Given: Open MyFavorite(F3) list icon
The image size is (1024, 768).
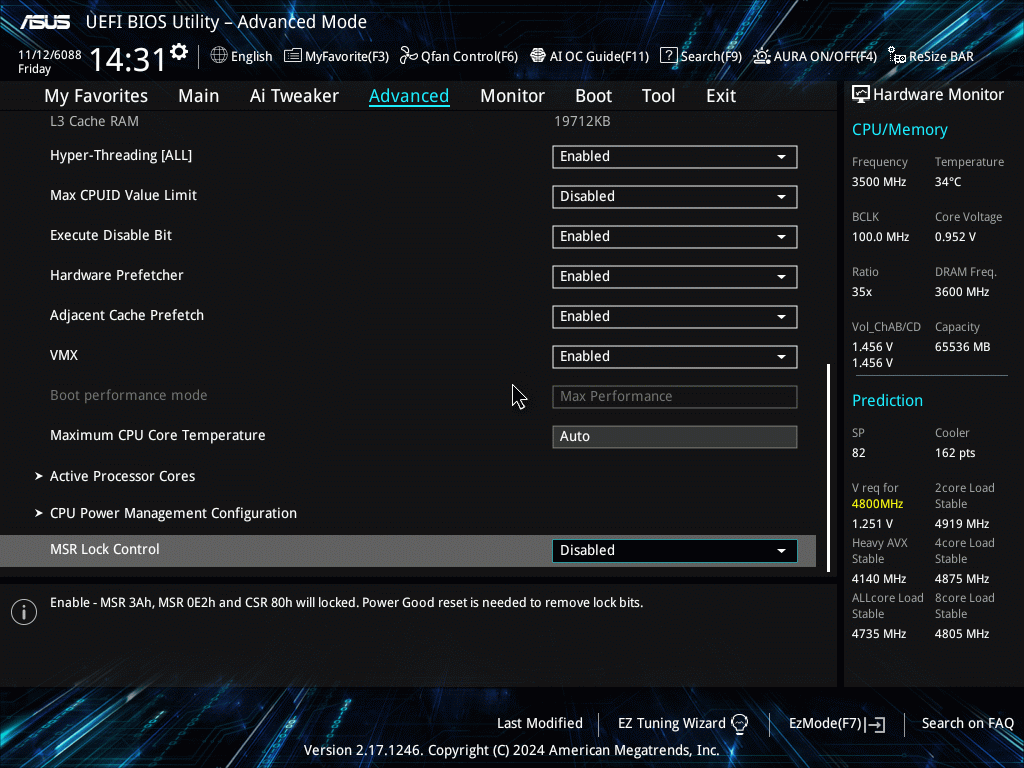Looking at the screenshot, I should (293, 56).
